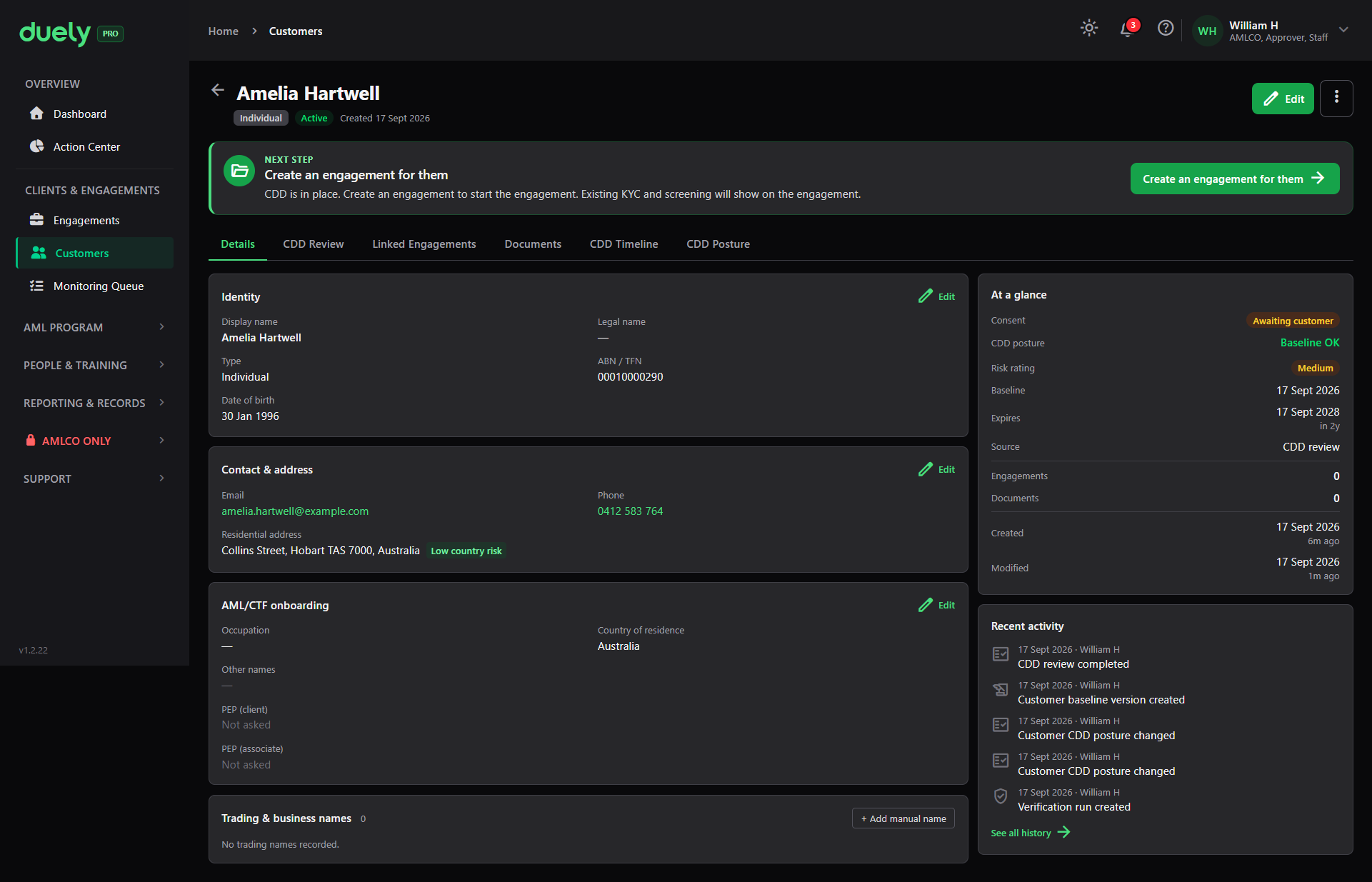Select Customers in the sidebar
The height and width of the screenshot is (882, 1372).
click(94, 253)
